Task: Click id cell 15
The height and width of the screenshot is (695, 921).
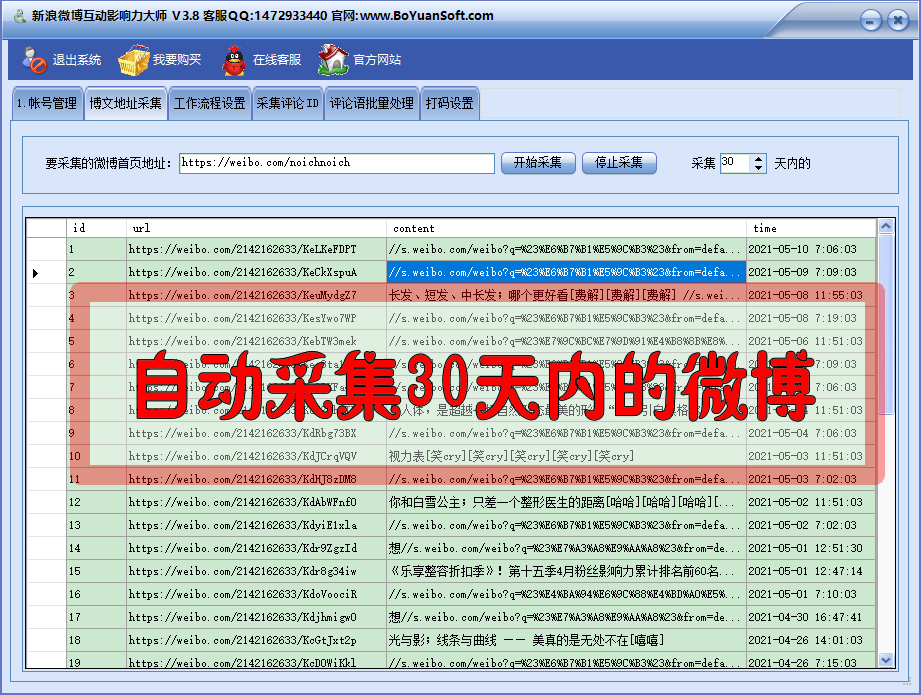Action: [x=96, y=571]
